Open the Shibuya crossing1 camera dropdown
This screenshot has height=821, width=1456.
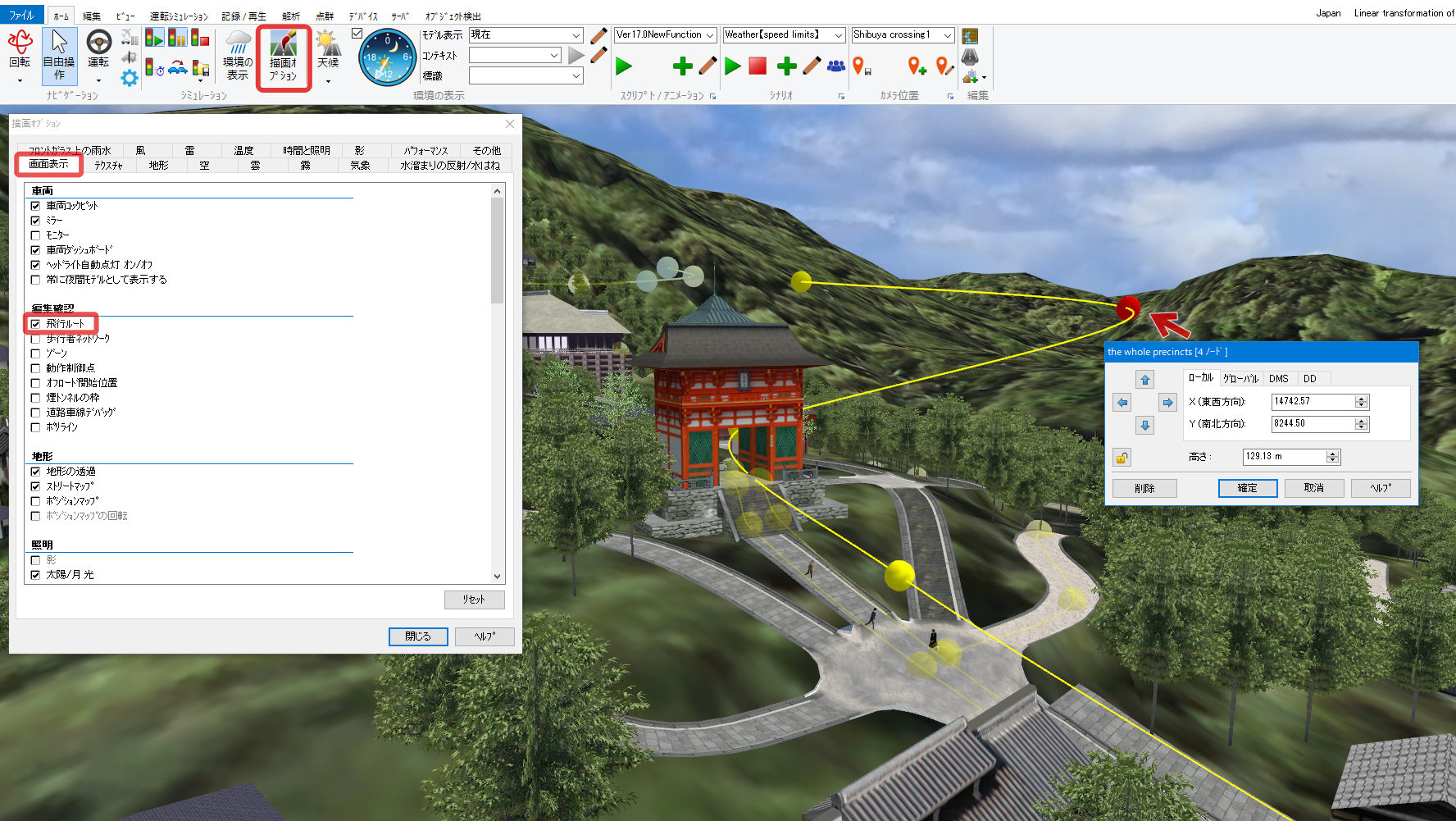point(903,35)
